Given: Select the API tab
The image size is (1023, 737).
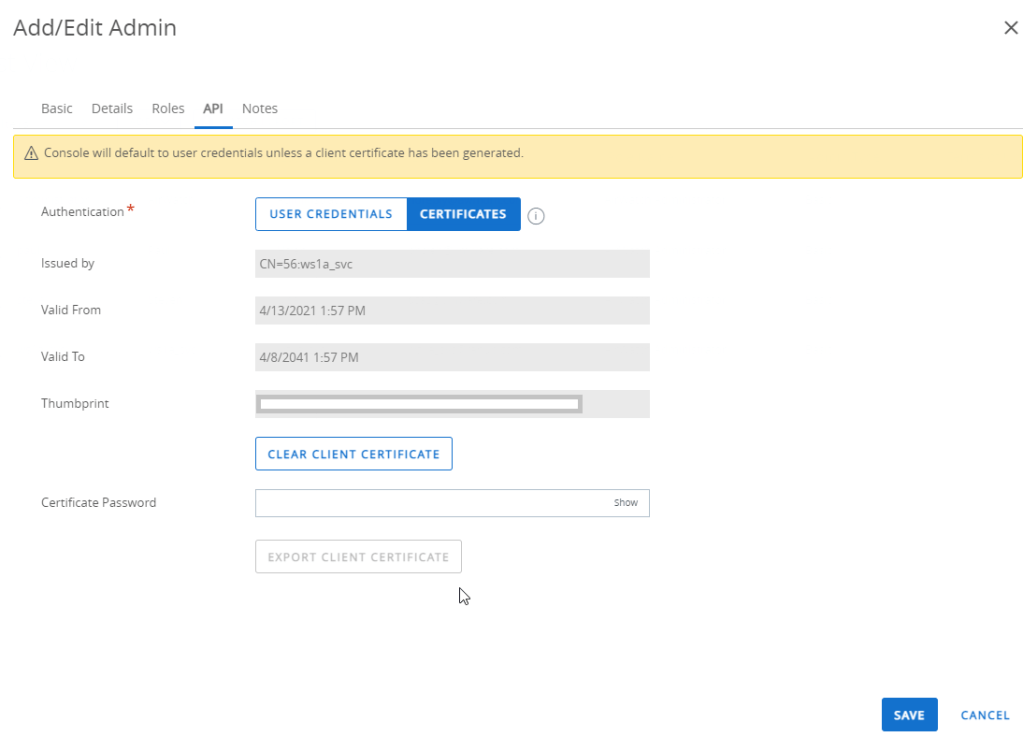Looking at the screenshot, I should point(213,108).
